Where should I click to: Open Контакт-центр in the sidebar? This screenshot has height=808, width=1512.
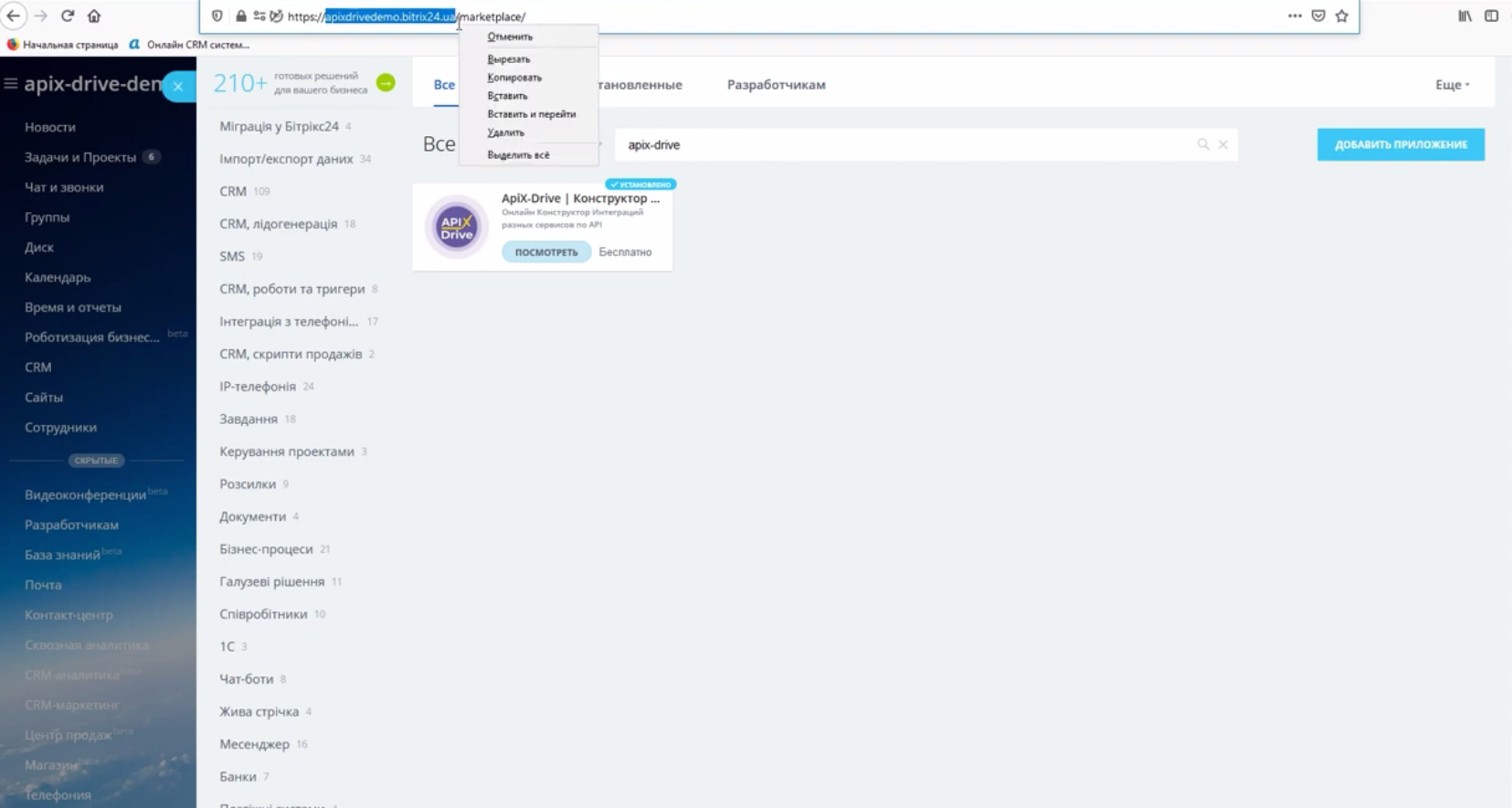coord(69,615)
